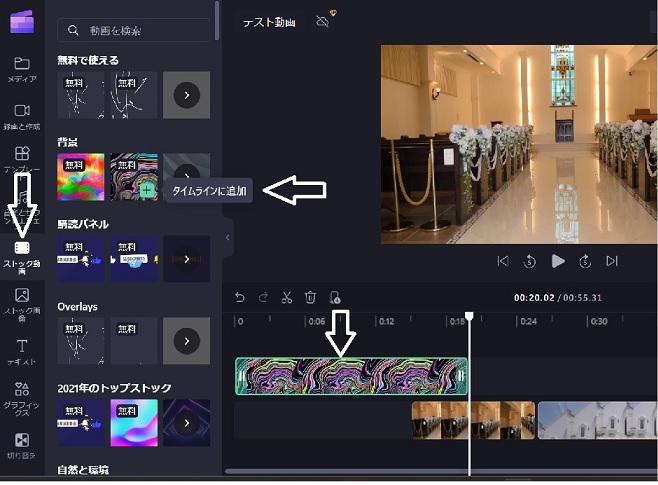Click the sidebar panel vertical scrollbar

tap(217, 20)
